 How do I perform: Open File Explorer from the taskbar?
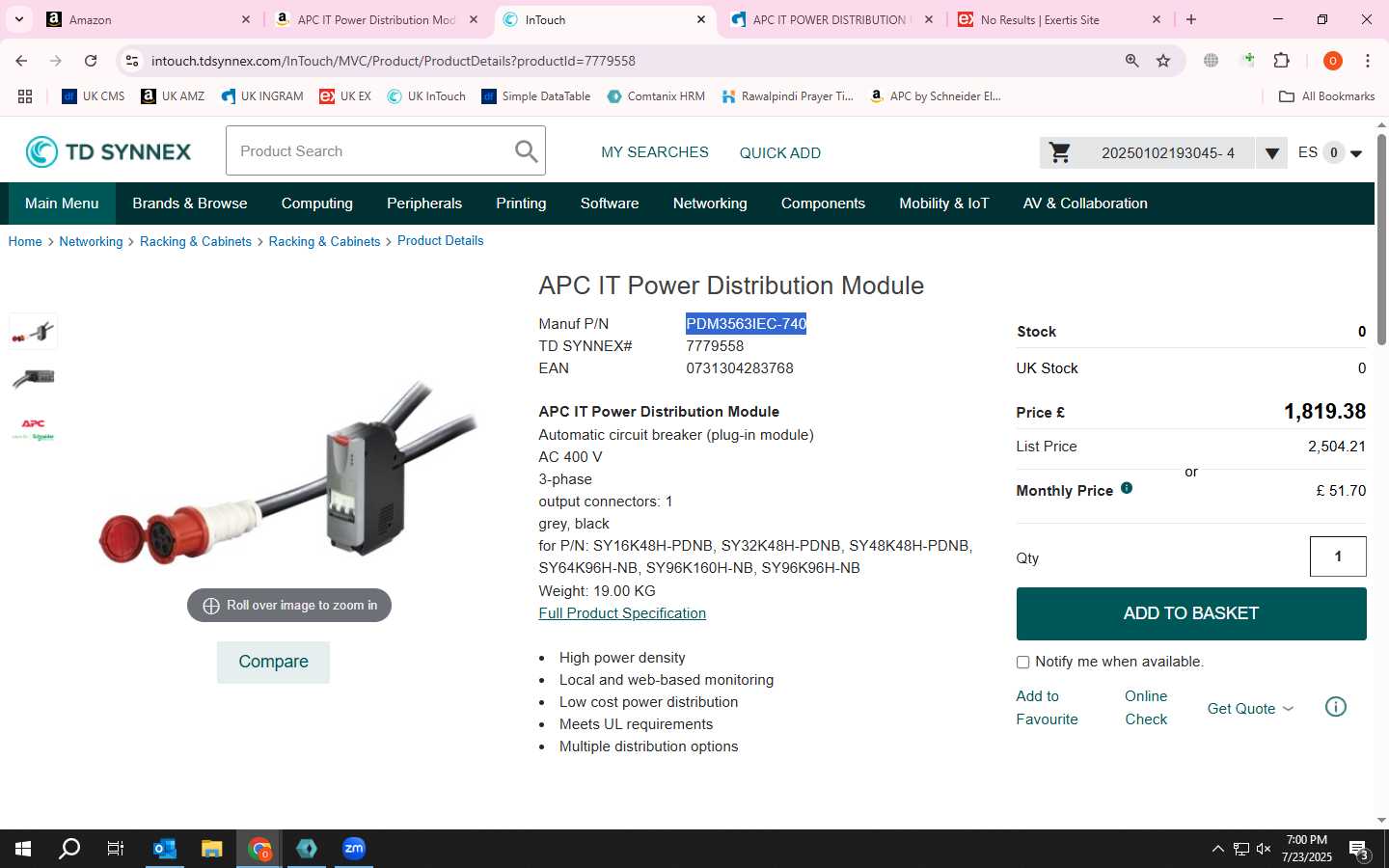[x=212, y=849]
